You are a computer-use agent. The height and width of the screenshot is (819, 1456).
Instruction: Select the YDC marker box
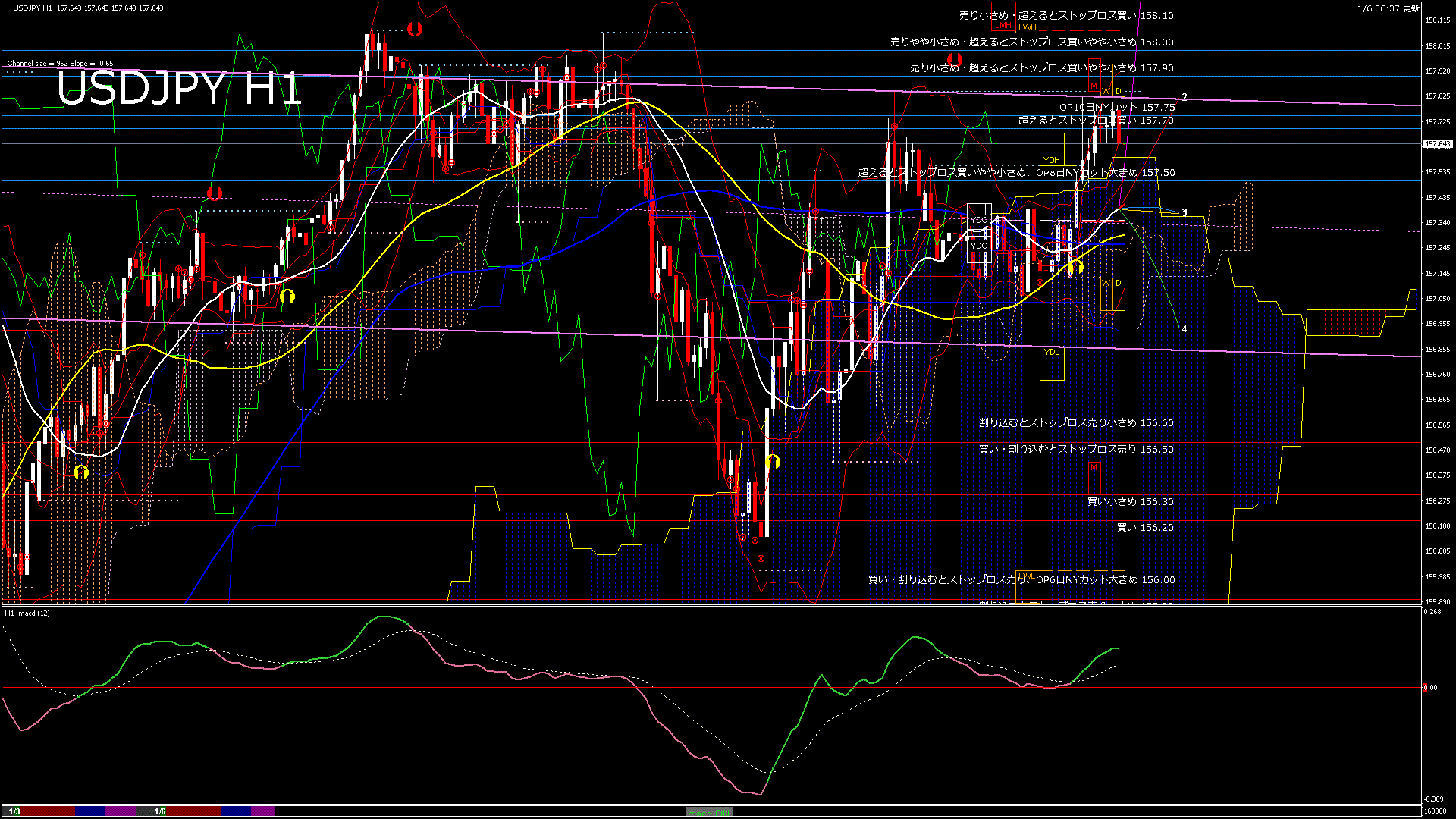pos(979,246)
